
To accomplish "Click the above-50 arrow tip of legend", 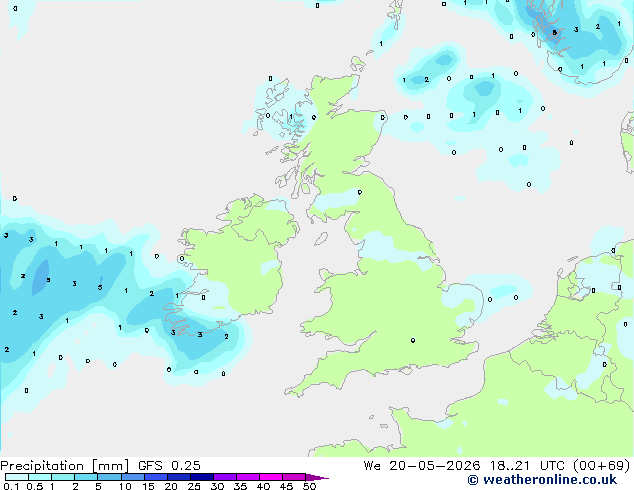I will [x=317, y=477].
